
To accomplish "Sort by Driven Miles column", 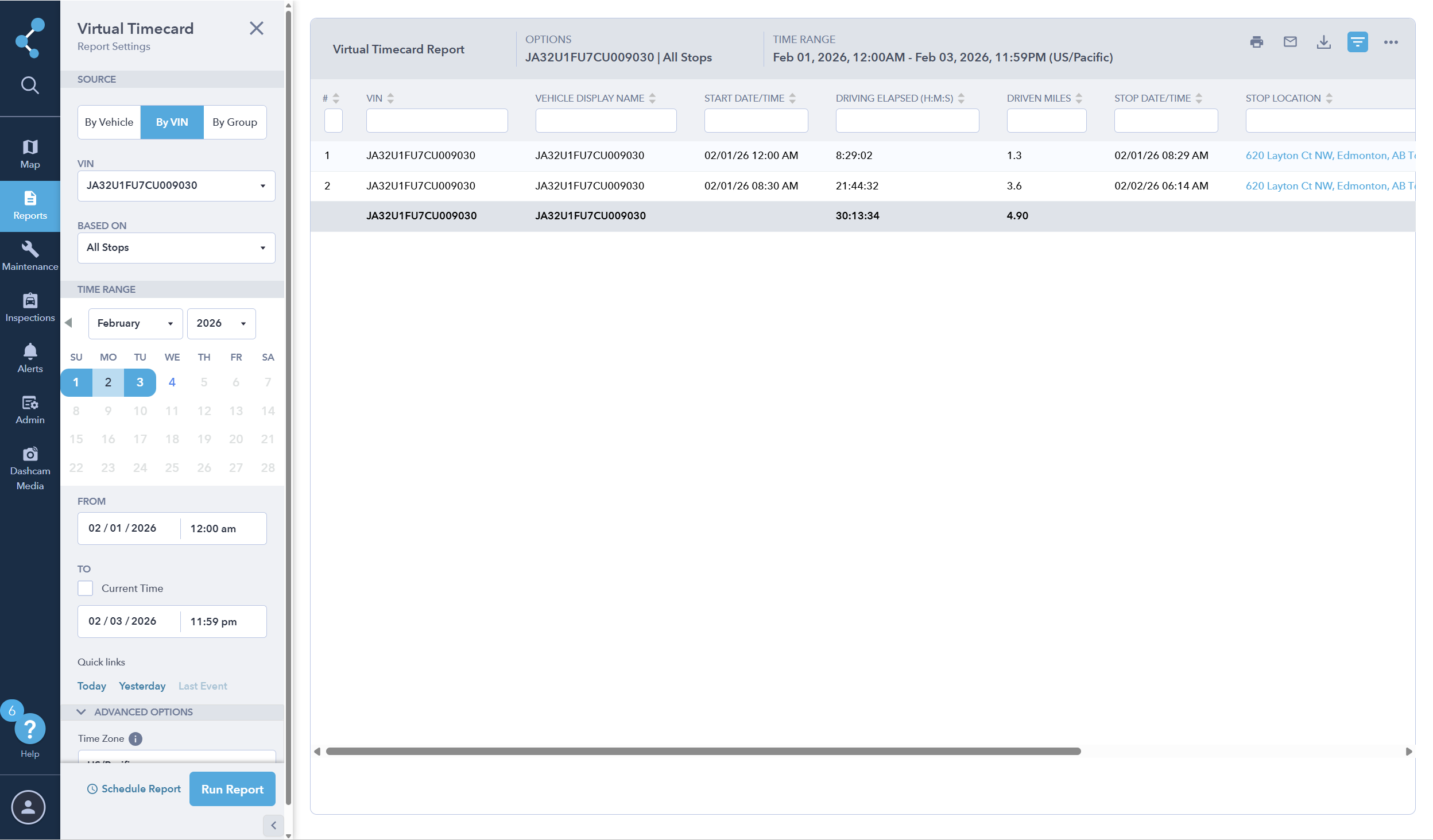I will (1079, 98).
